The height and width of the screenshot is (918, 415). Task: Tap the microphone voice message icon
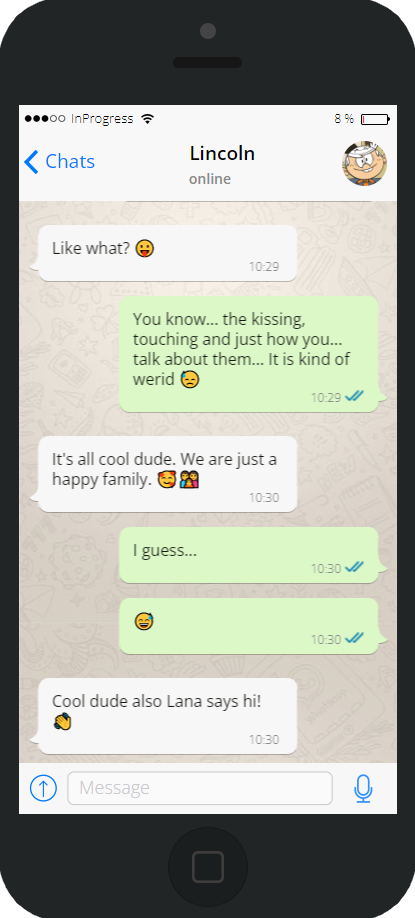pyautogui.click(x=363, y=788)
